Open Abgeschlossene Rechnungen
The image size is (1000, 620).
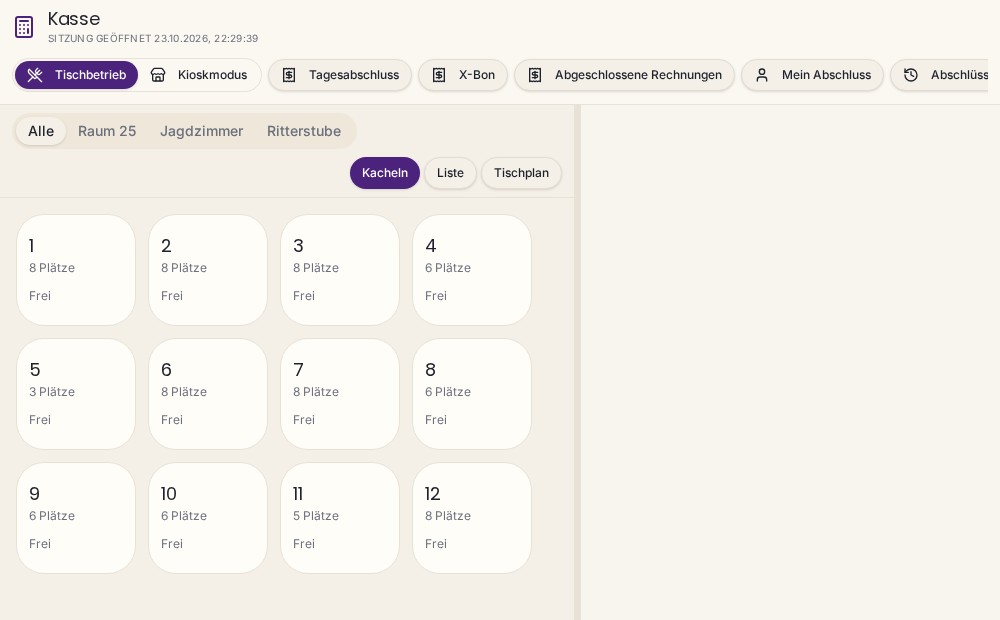(624, 75)
